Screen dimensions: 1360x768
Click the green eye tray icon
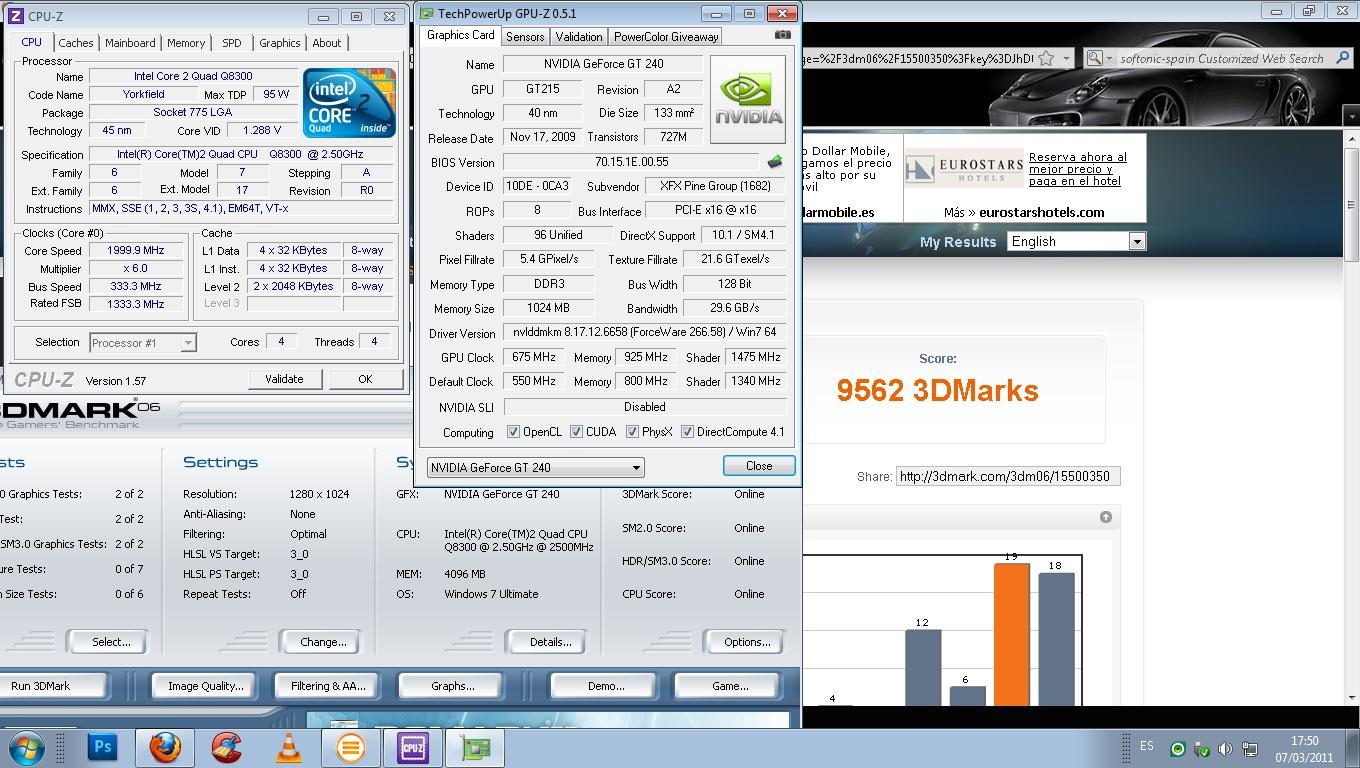pos(1179,749)
